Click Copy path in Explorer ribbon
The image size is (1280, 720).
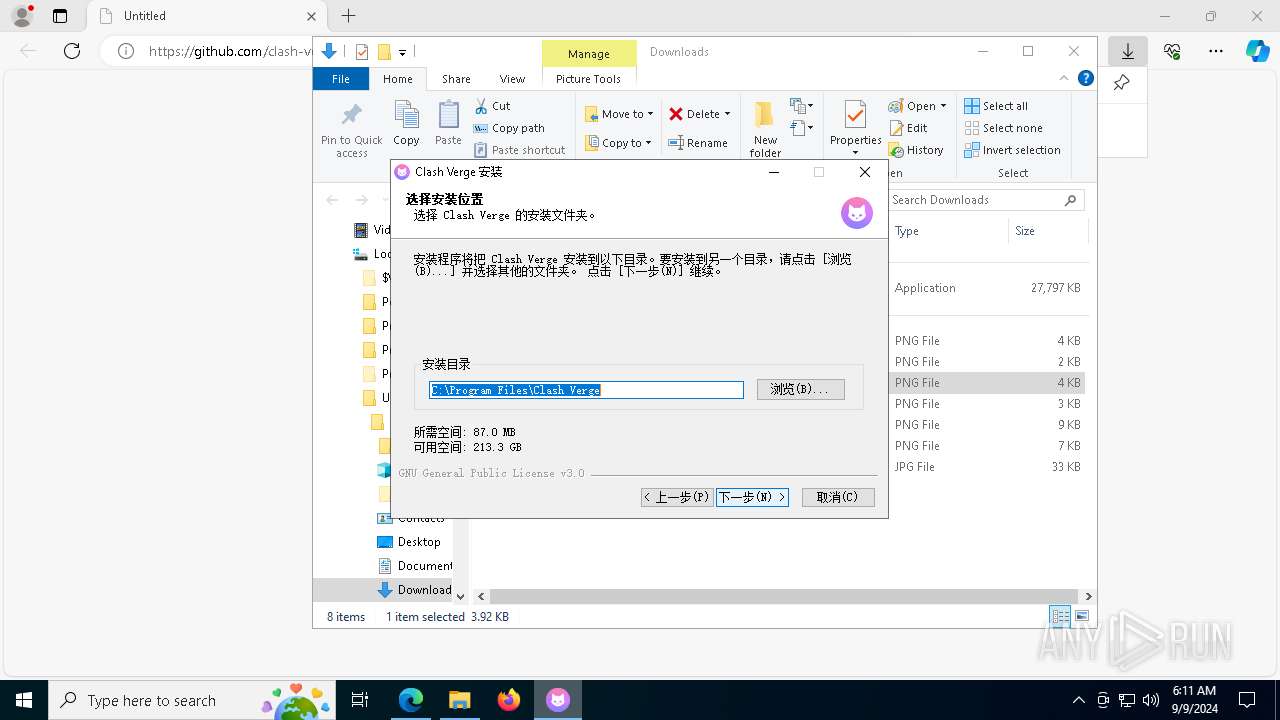click(509, 128)
